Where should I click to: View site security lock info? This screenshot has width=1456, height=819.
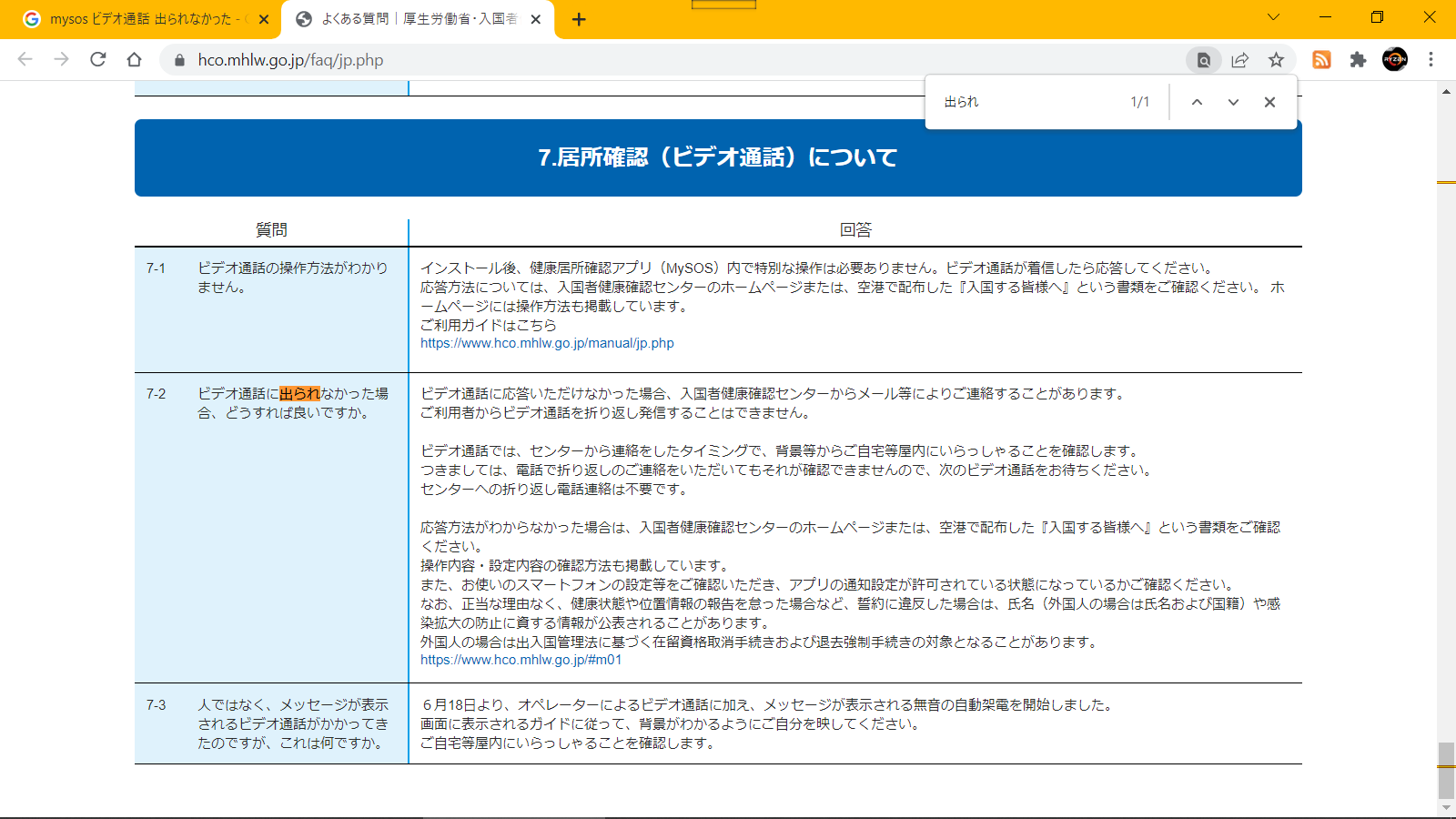pyautogui.click(x=179, y=60)
